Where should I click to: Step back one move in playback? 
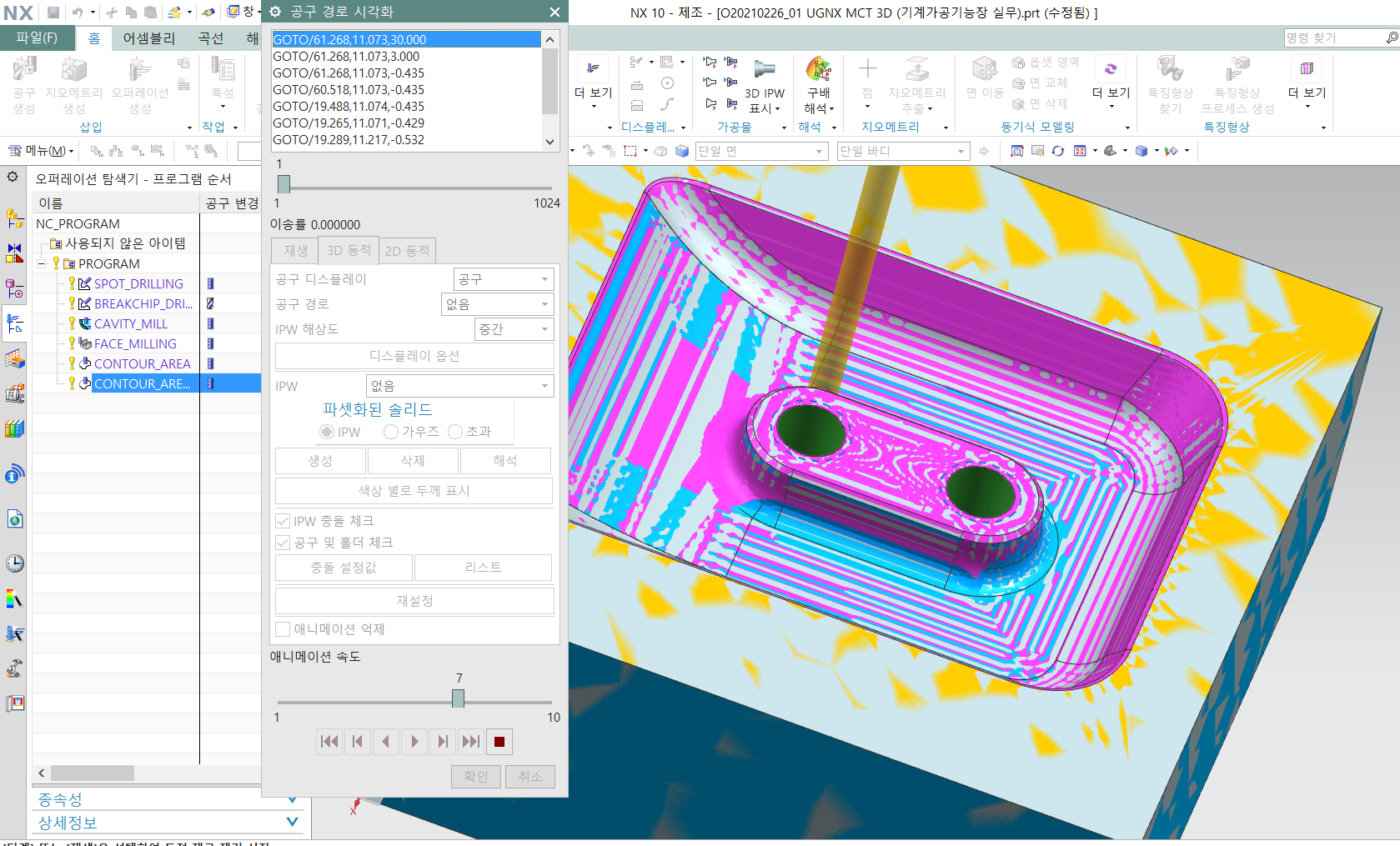pyautogui.click(x=358, y=742)
